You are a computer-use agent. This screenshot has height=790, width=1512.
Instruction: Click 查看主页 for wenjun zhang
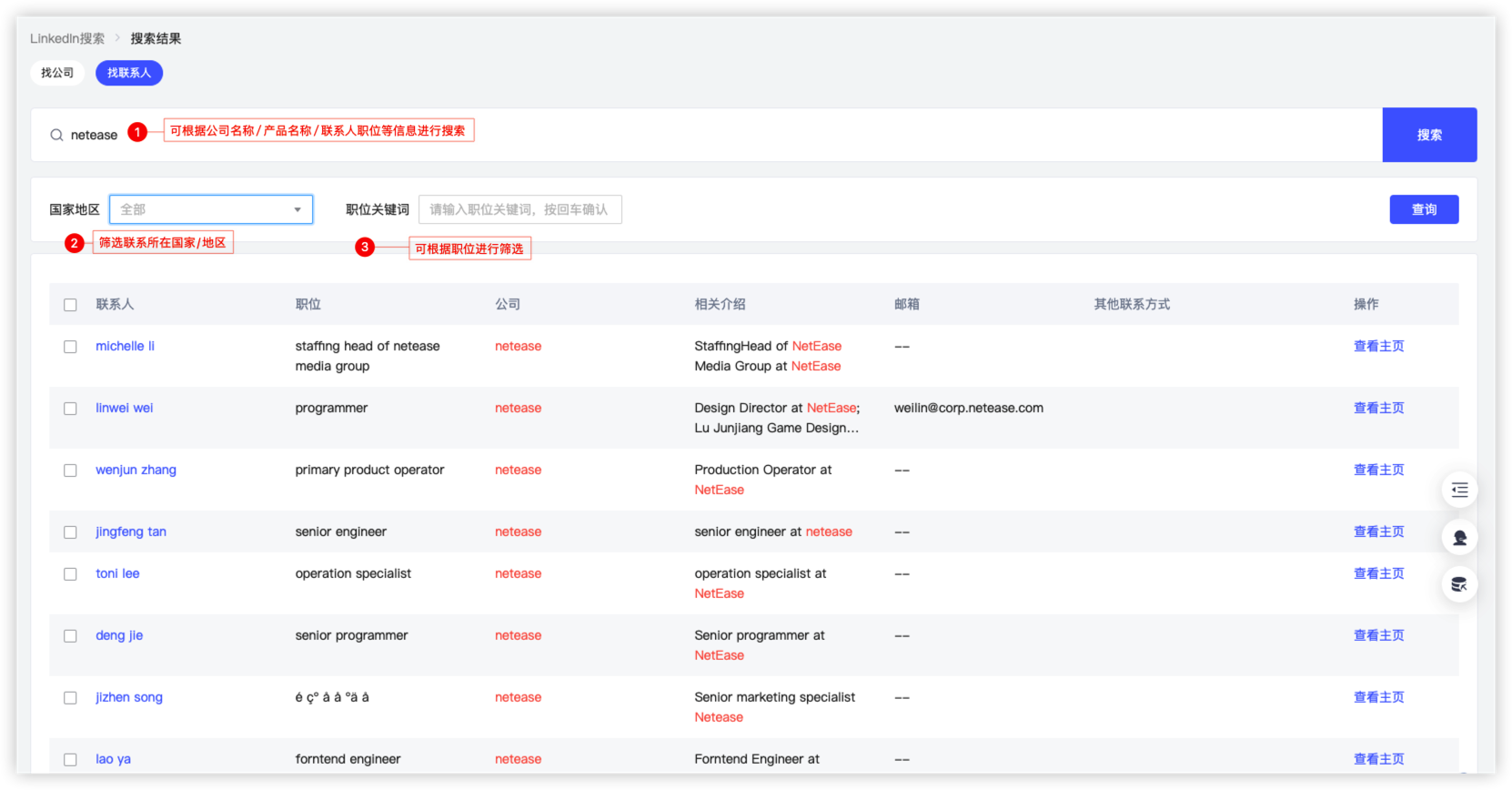[x=1379, y=470]
